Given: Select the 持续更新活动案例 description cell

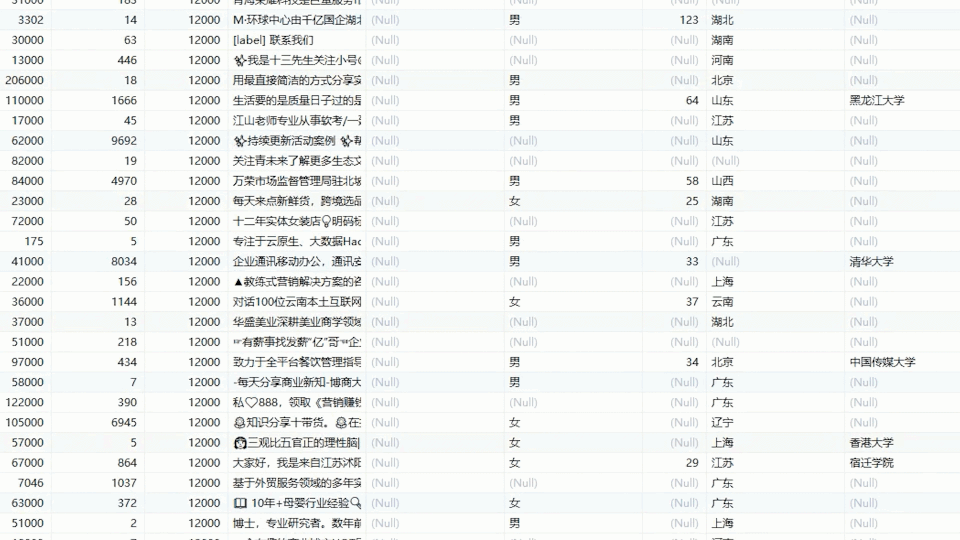Looking at the screenshot, I should [x=297, y=141].
